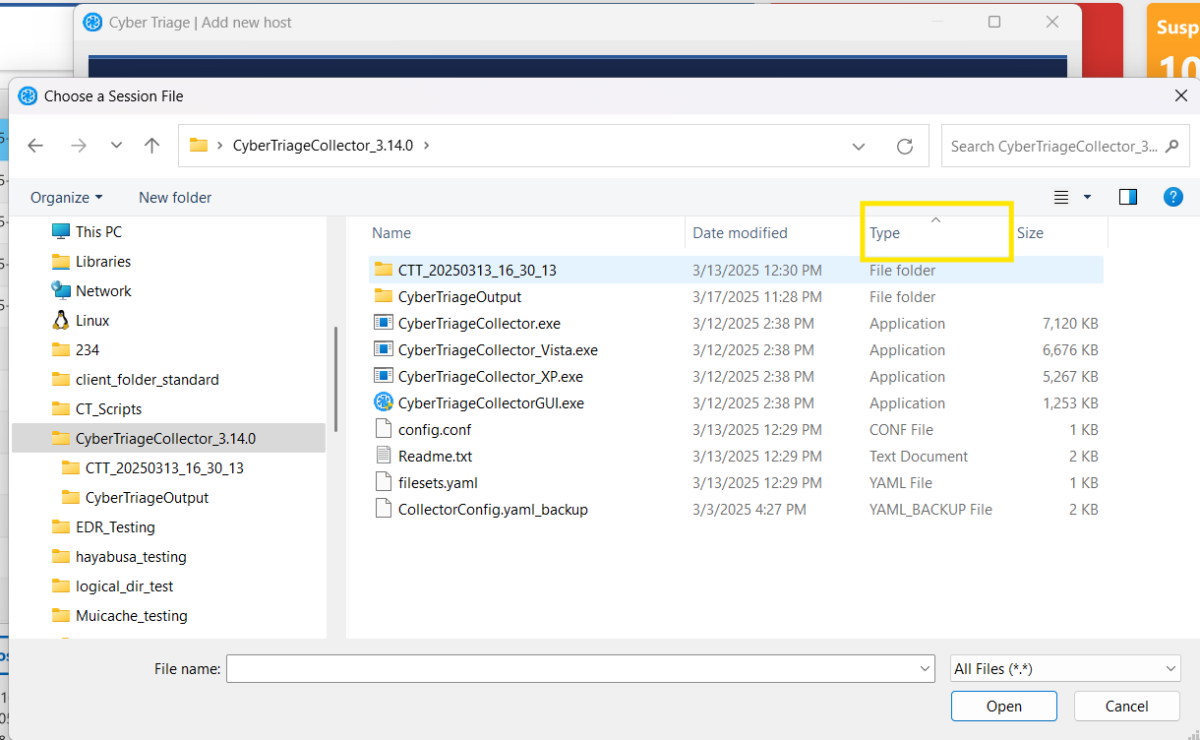This screenshot has width=1200, height=740.
Task: Click the forward navigation arrow
Action: (79, 145)
